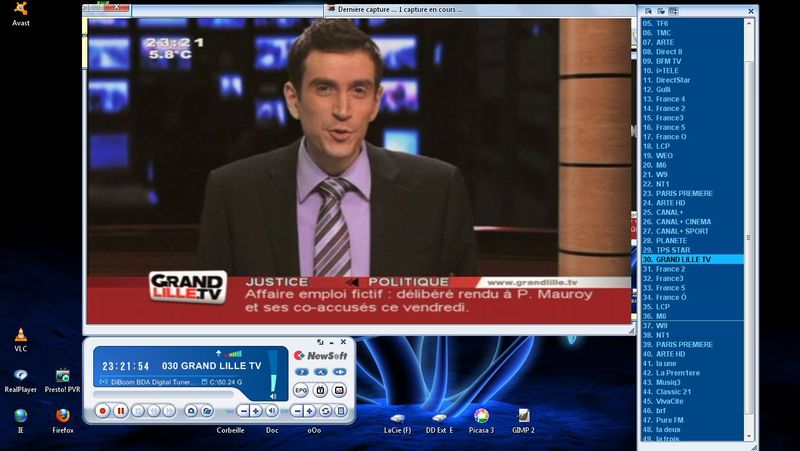
Task: Open the Picasa 3 desktop icon
Action: (481, 421)
